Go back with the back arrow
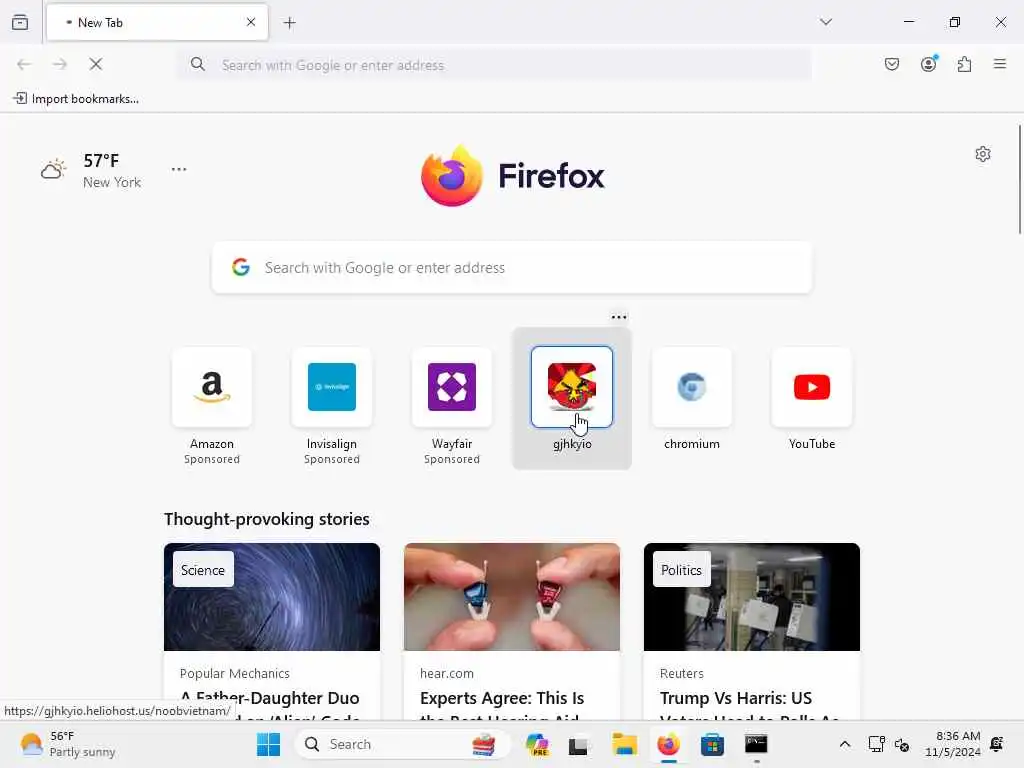 24,64
